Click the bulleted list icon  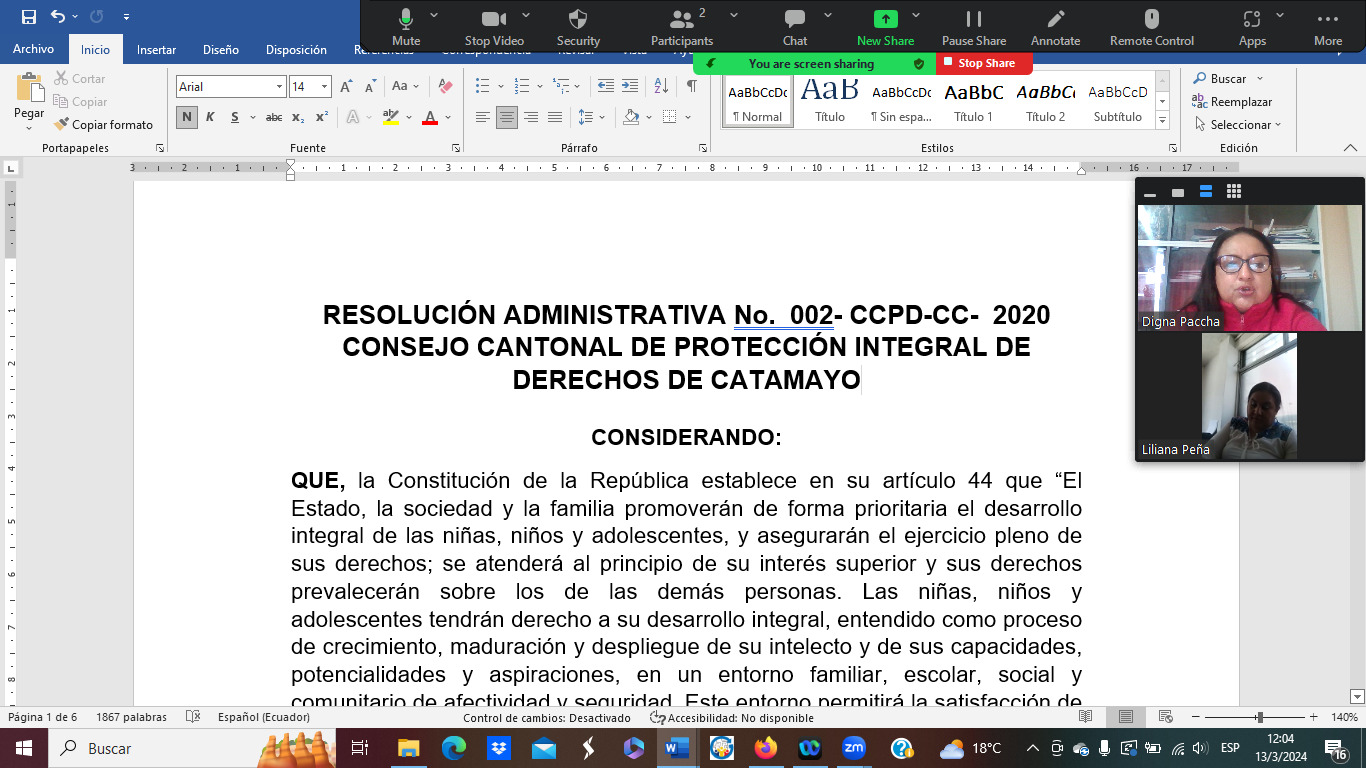(483, 87)
